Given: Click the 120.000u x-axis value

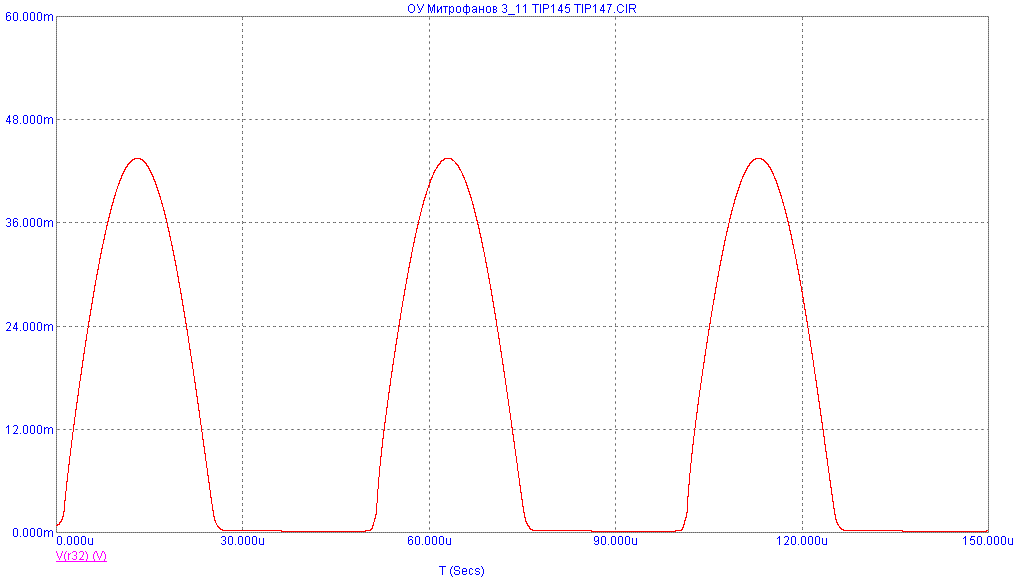Looking at the screenshot, I should [x=801, y=541].
